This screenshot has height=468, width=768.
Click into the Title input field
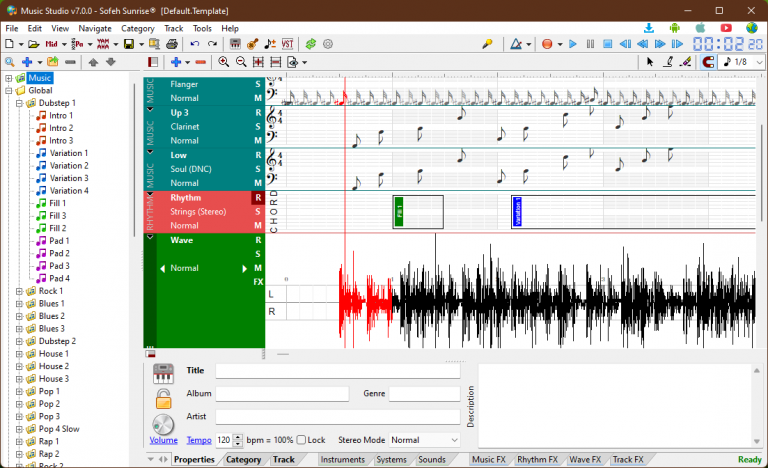(x=337, y=371)
